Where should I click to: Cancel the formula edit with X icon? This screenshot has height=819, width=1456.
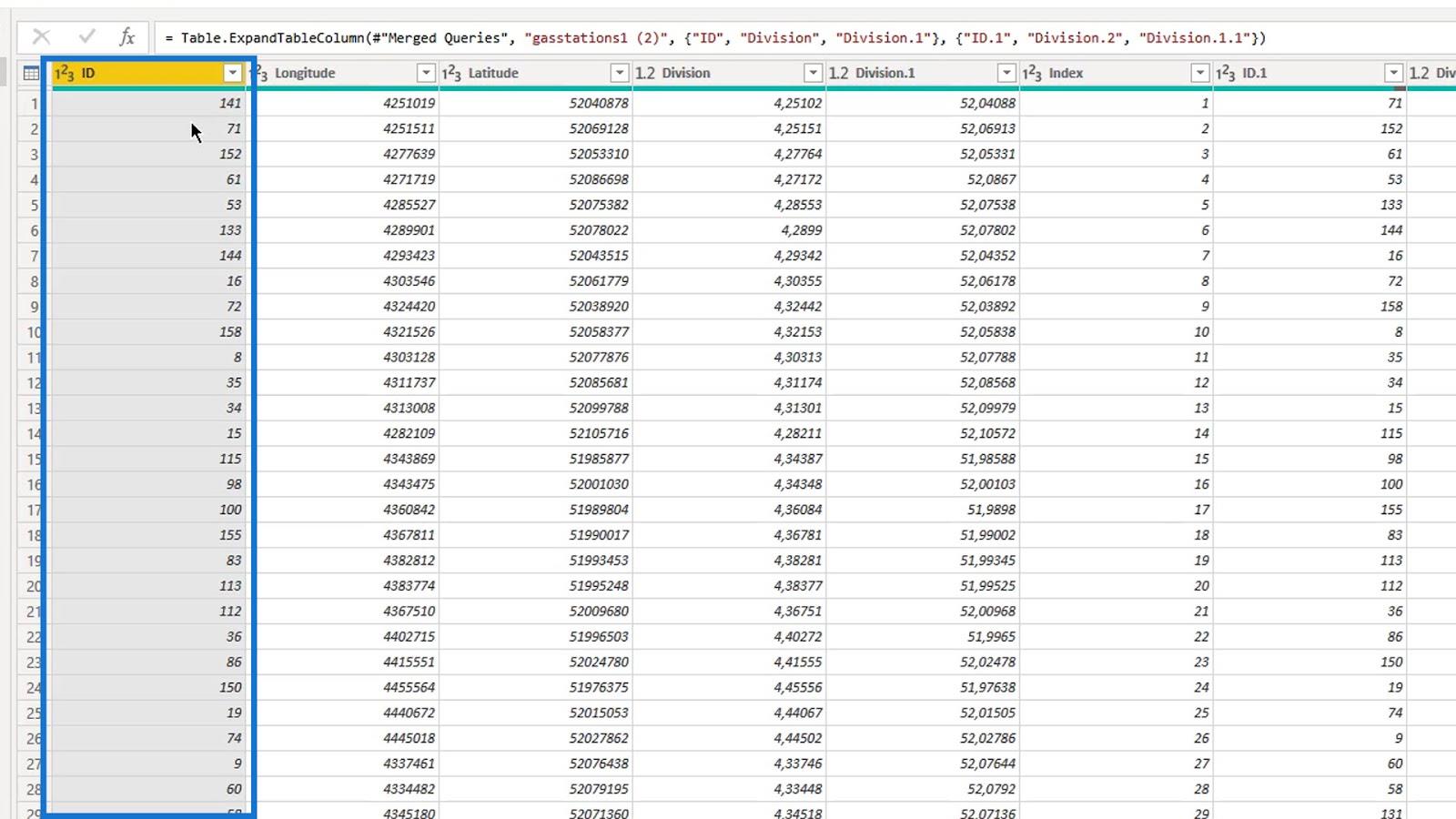pos(41,36)
